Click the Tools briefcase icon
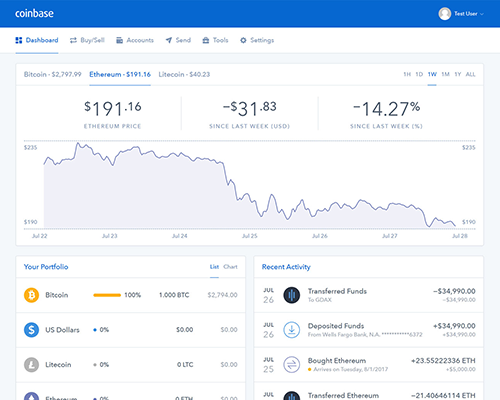The width and height of the screenshot is (500, 400). tap(206, 40)
